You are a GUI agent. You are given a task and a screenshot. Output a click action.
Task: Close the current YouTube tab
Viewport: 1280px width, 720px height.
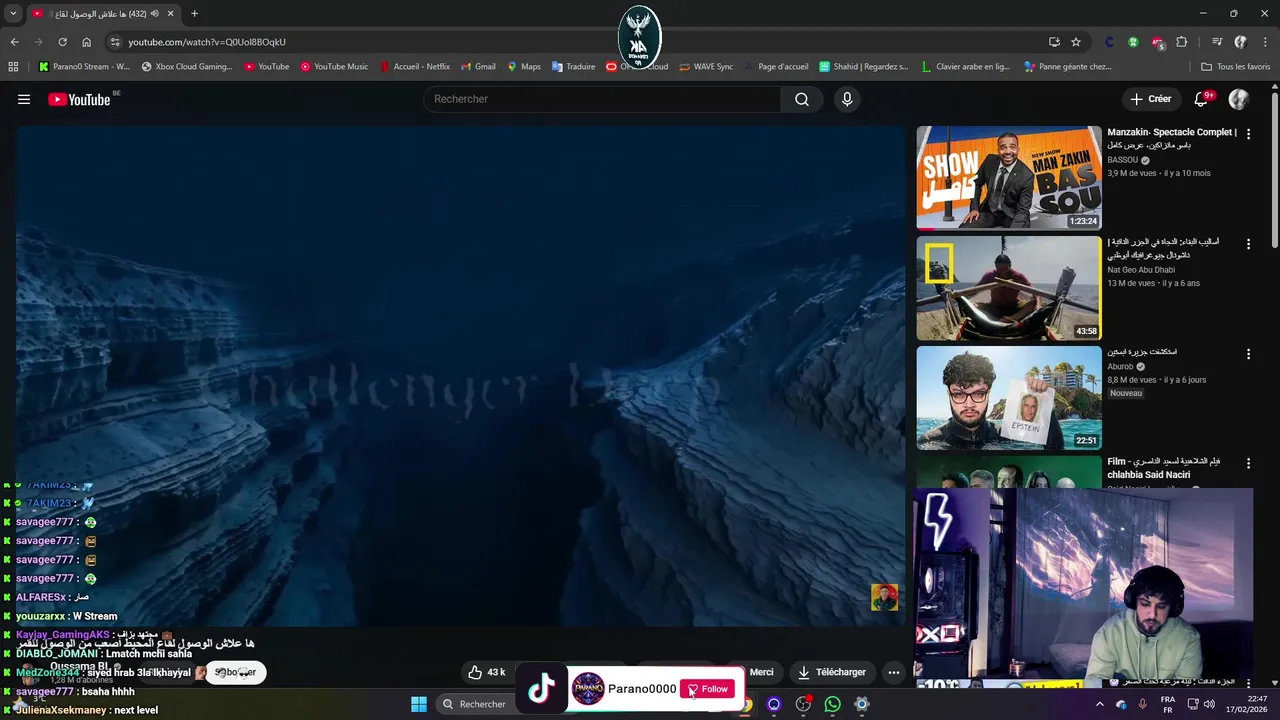point(170,14)
